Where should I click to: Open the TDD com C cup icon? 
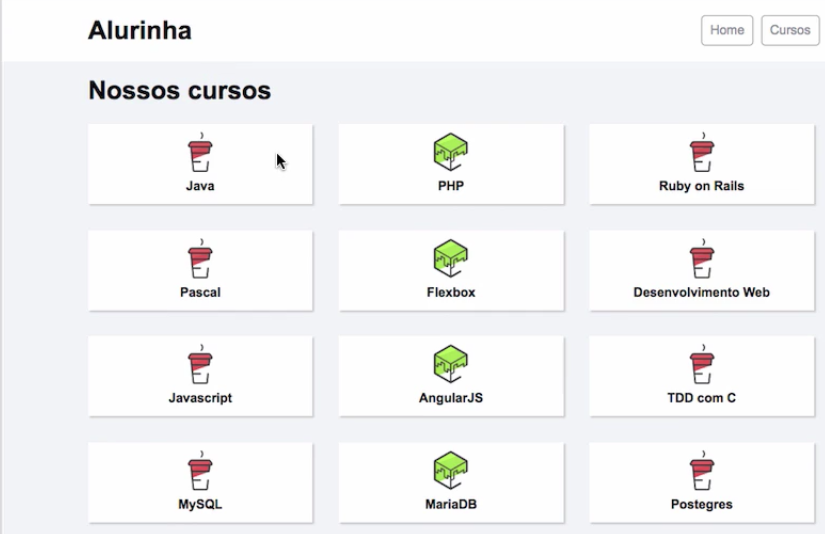702,367
